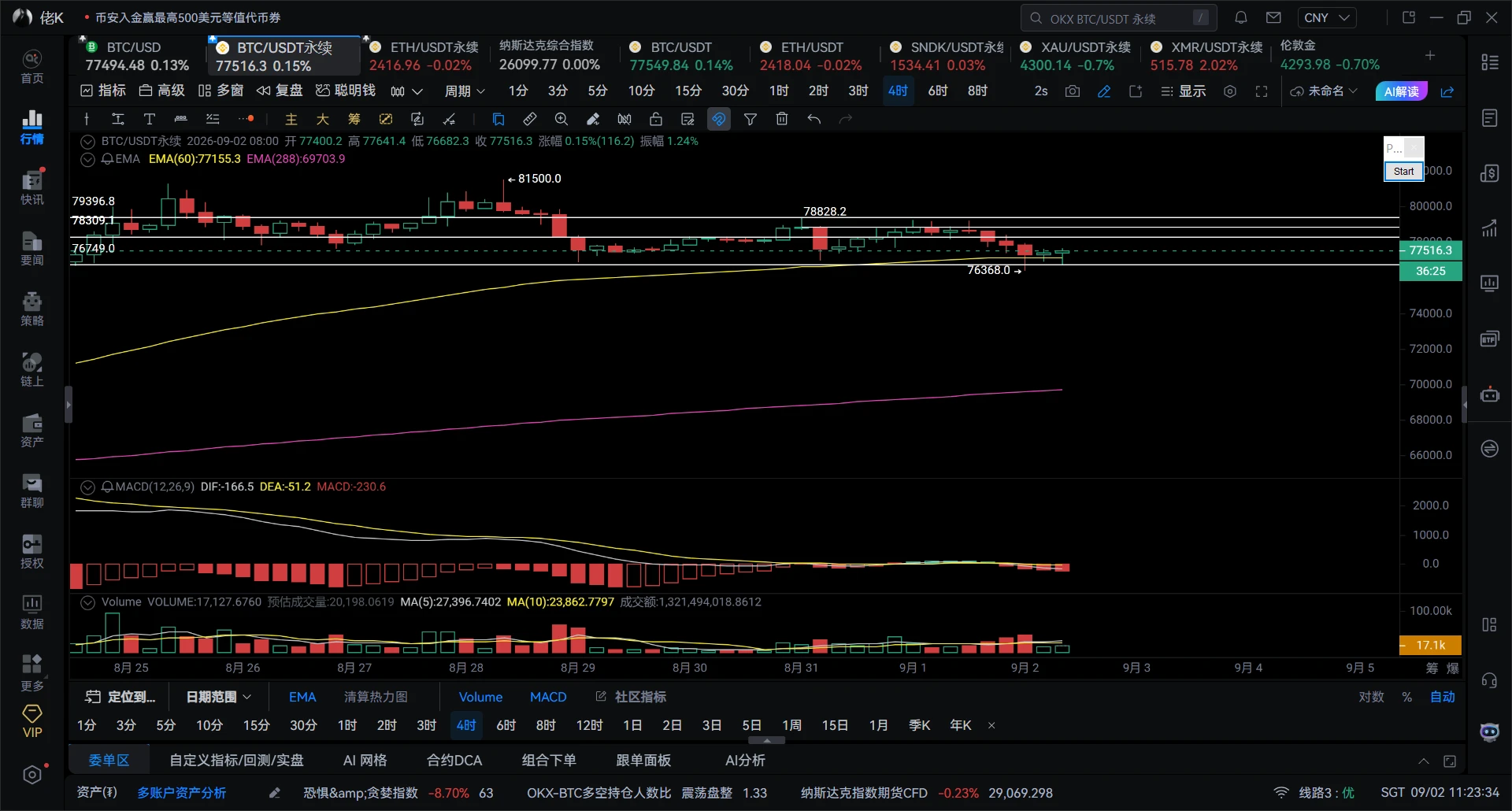1512x811 pixels.
Task: Select the eraser tool
Action: (593, 119)
